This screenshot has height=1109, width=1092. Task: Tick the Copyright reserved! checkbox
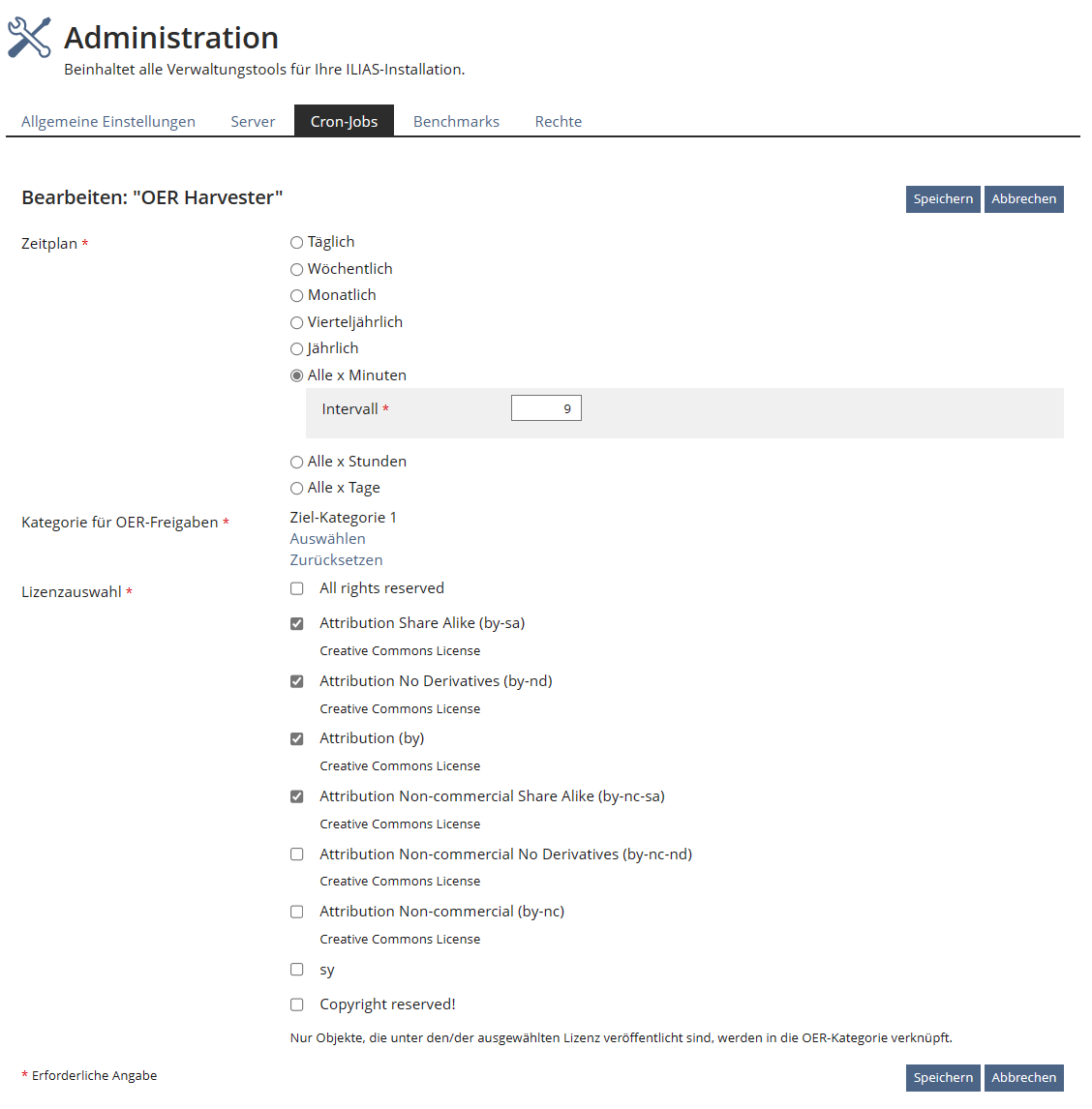pos(297,1004)
